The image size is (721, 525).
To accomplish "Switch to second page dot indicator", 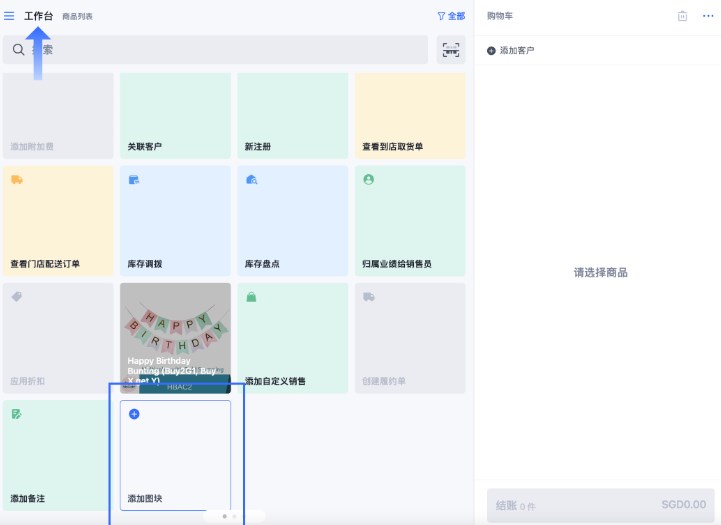I will click(x=234, y=517).
